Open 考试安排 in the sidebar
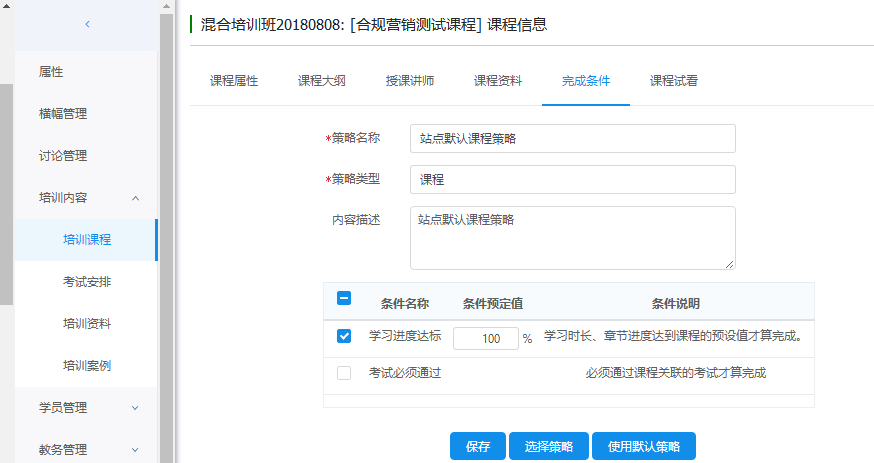874x463 pixels. (x=87, y=282)
